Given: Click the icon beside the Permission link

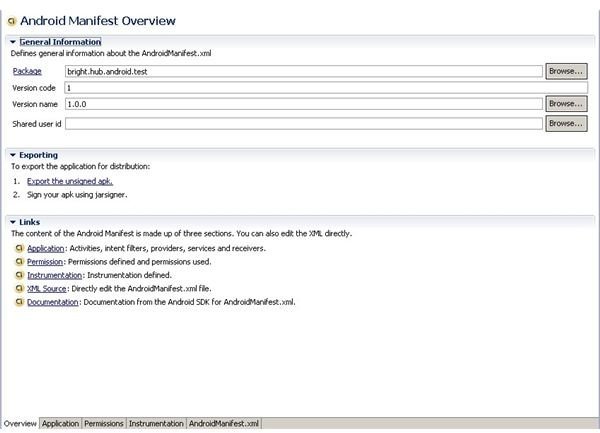Looking at the screenshot, I should (20, 262).
